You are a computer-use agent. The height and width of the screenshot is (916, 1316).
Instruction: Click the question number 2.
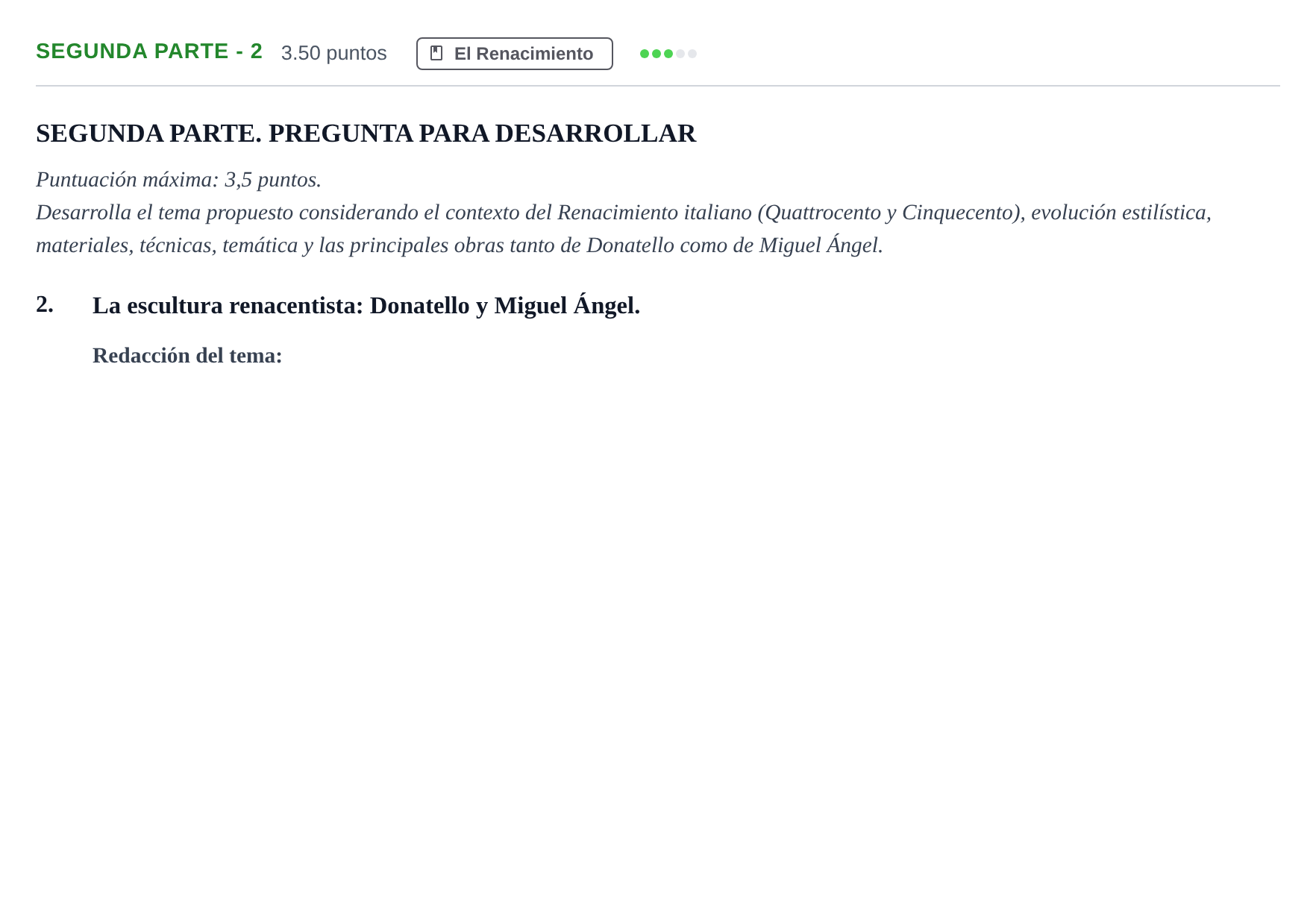(45, 304)
